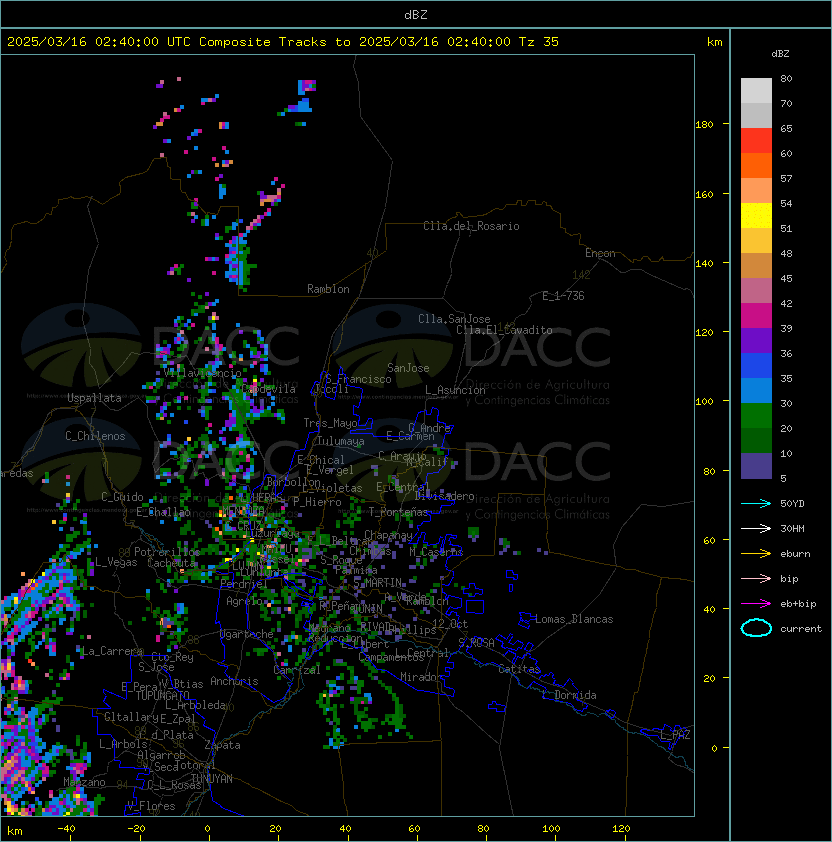The image size is (832, 842).
Task: Click the 'Tulumaya' map label
Action: click(x=341, y=441)
